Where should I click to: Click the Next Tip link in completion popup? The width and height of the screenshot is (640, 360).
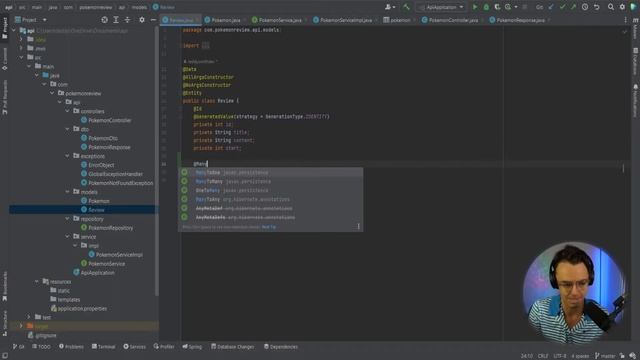(x=269, y=227)
